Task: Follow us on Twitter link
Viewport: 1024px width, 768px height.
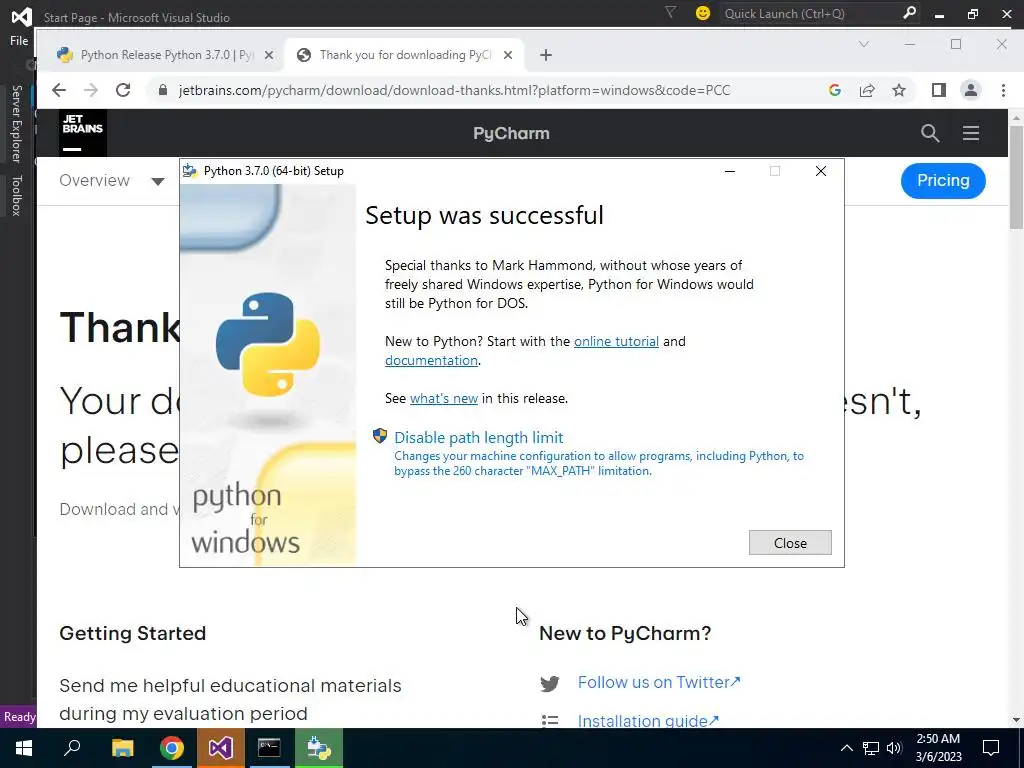Action: click(659, 682)
